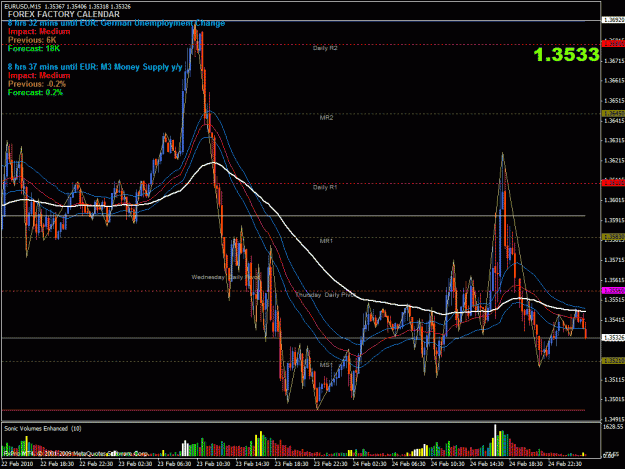The width and height of the screenshot is (625, 469).
Task: Select the German Unemployment Change event line
Action: click(x=116, y=23)
